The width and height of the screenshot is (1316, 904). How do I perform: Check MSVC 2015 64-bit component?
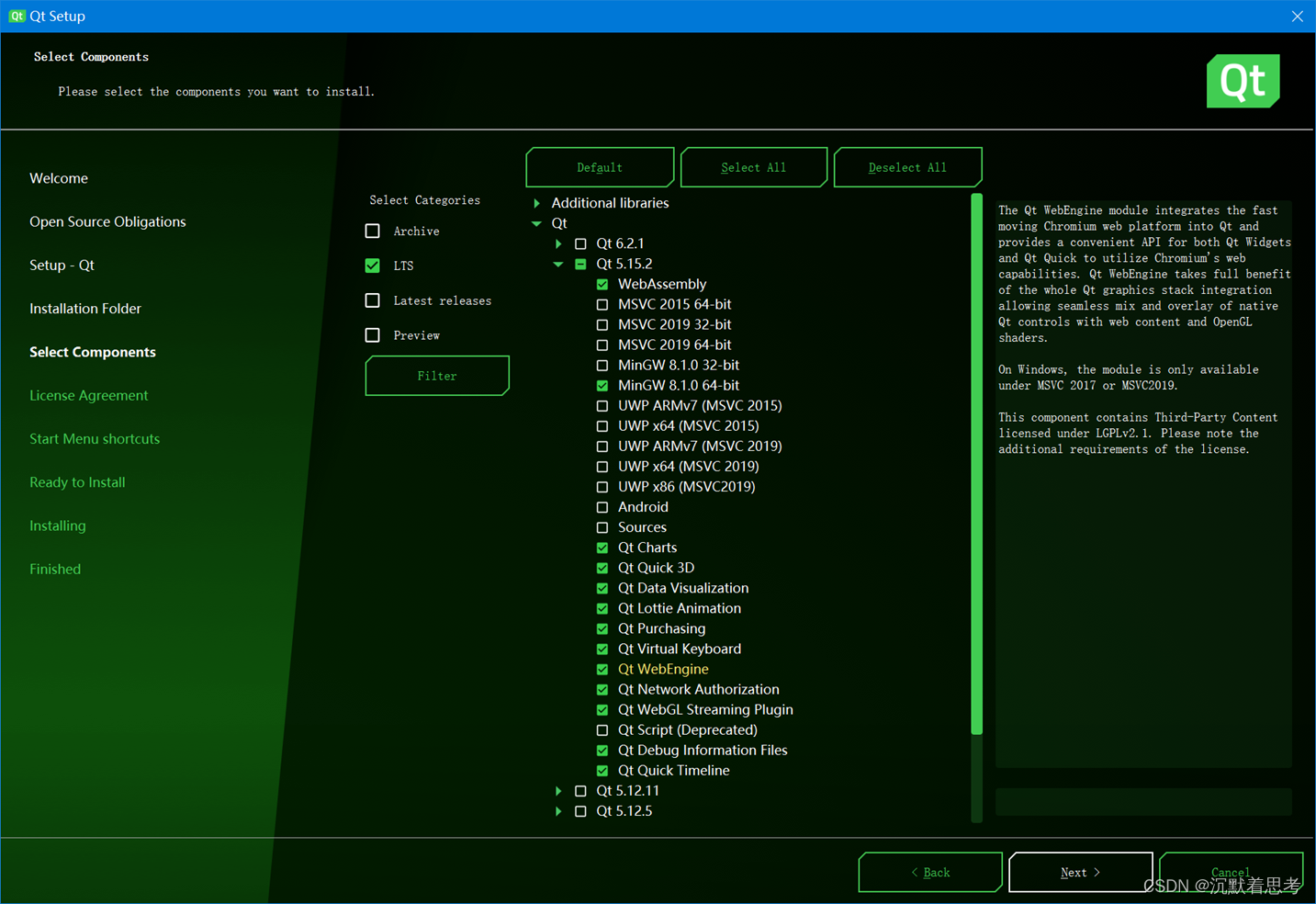coord(602,304)
